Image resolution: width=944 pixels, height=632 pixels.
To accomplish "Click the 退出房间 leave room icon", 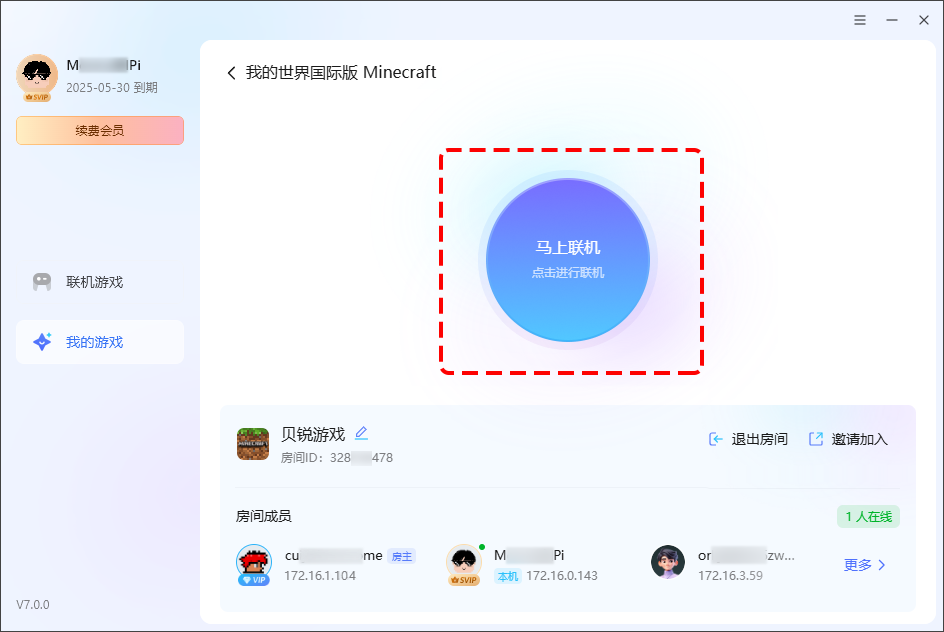I will 715,439.
